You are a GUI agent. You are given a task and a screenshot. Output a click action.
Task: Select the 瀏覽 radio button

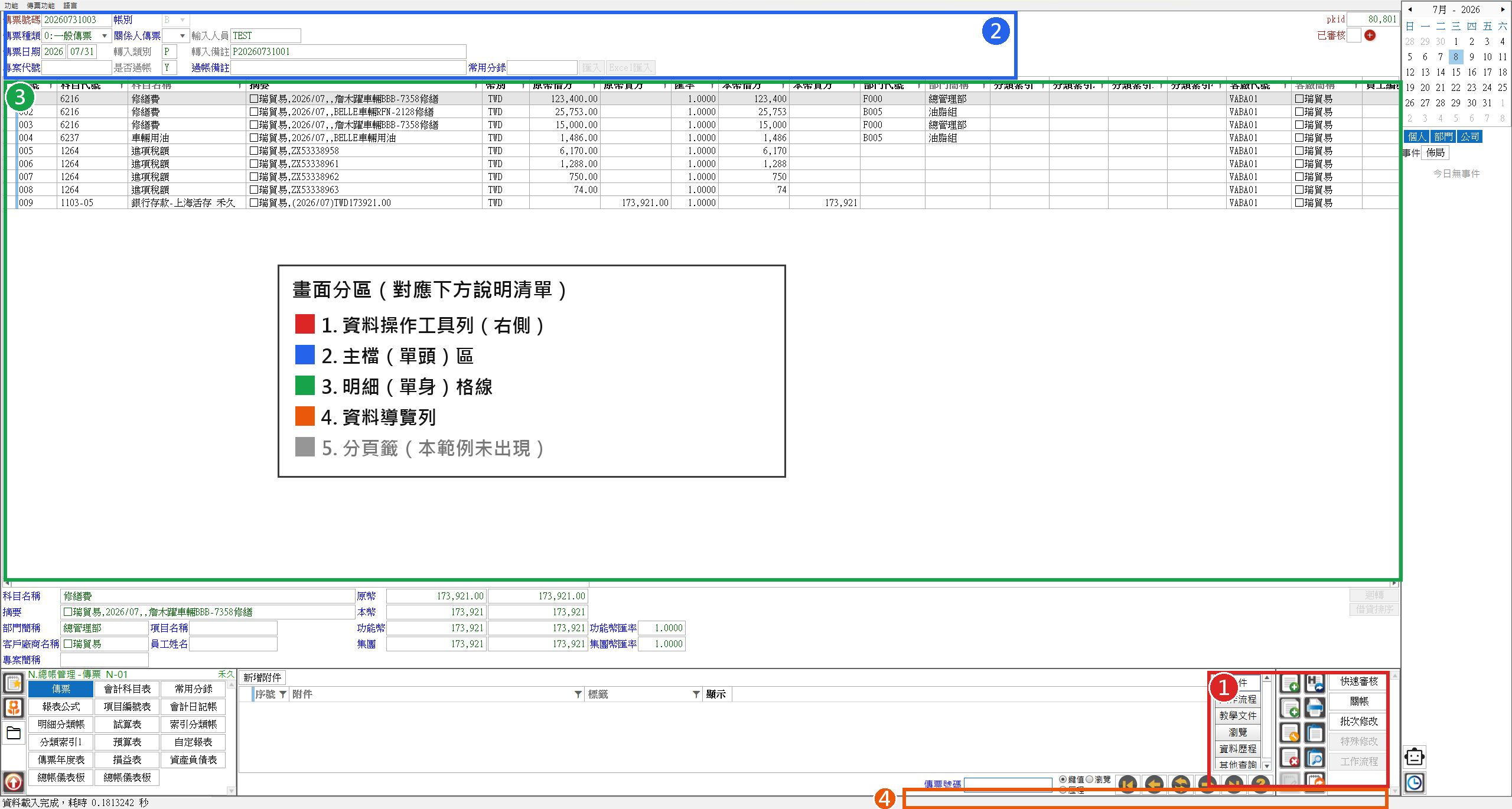[x=1090, y=779]
